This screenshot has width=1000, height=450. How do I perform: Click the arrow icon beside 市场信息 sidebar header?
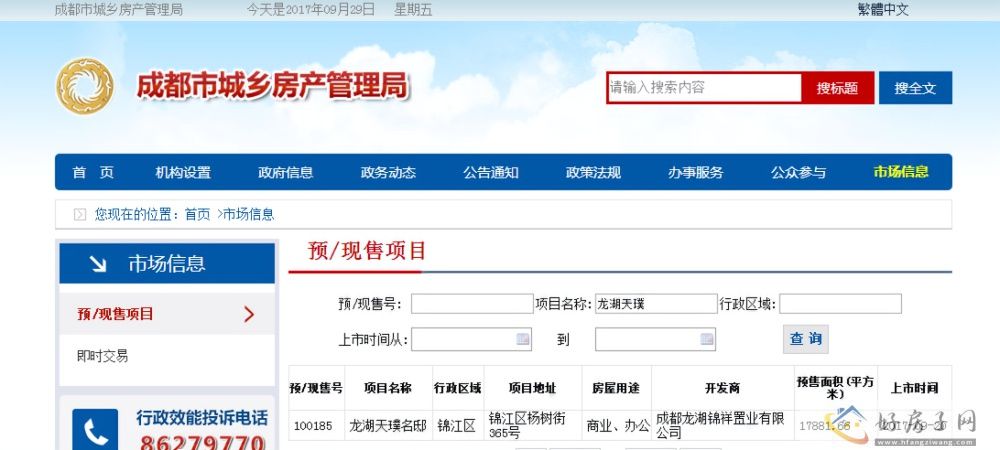[x=98, y=264]
